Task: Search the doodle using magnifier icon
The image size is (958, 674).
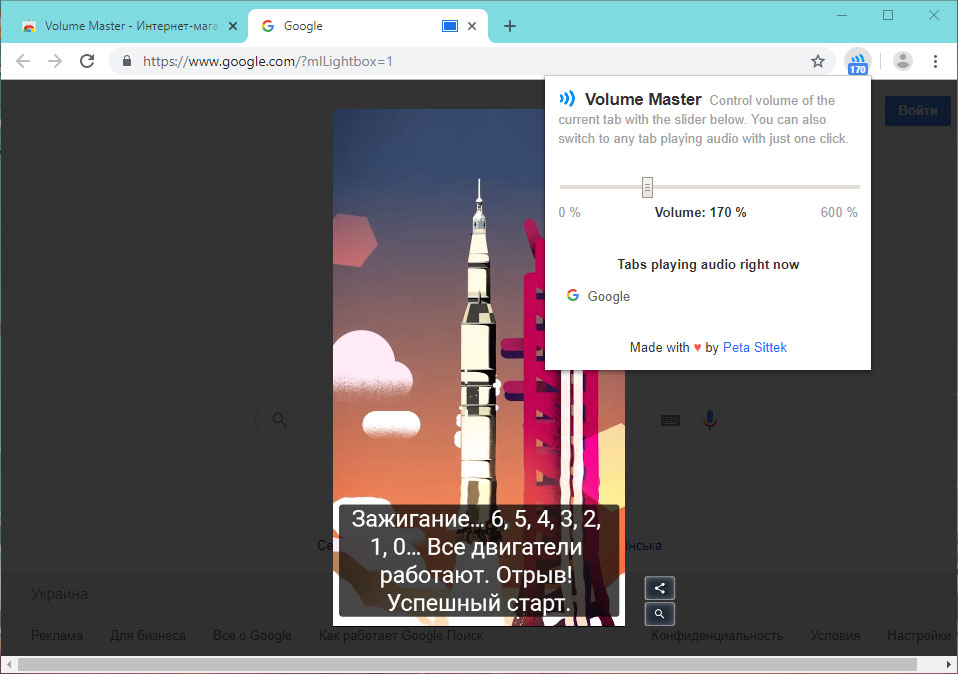Action: click(660, 614)
